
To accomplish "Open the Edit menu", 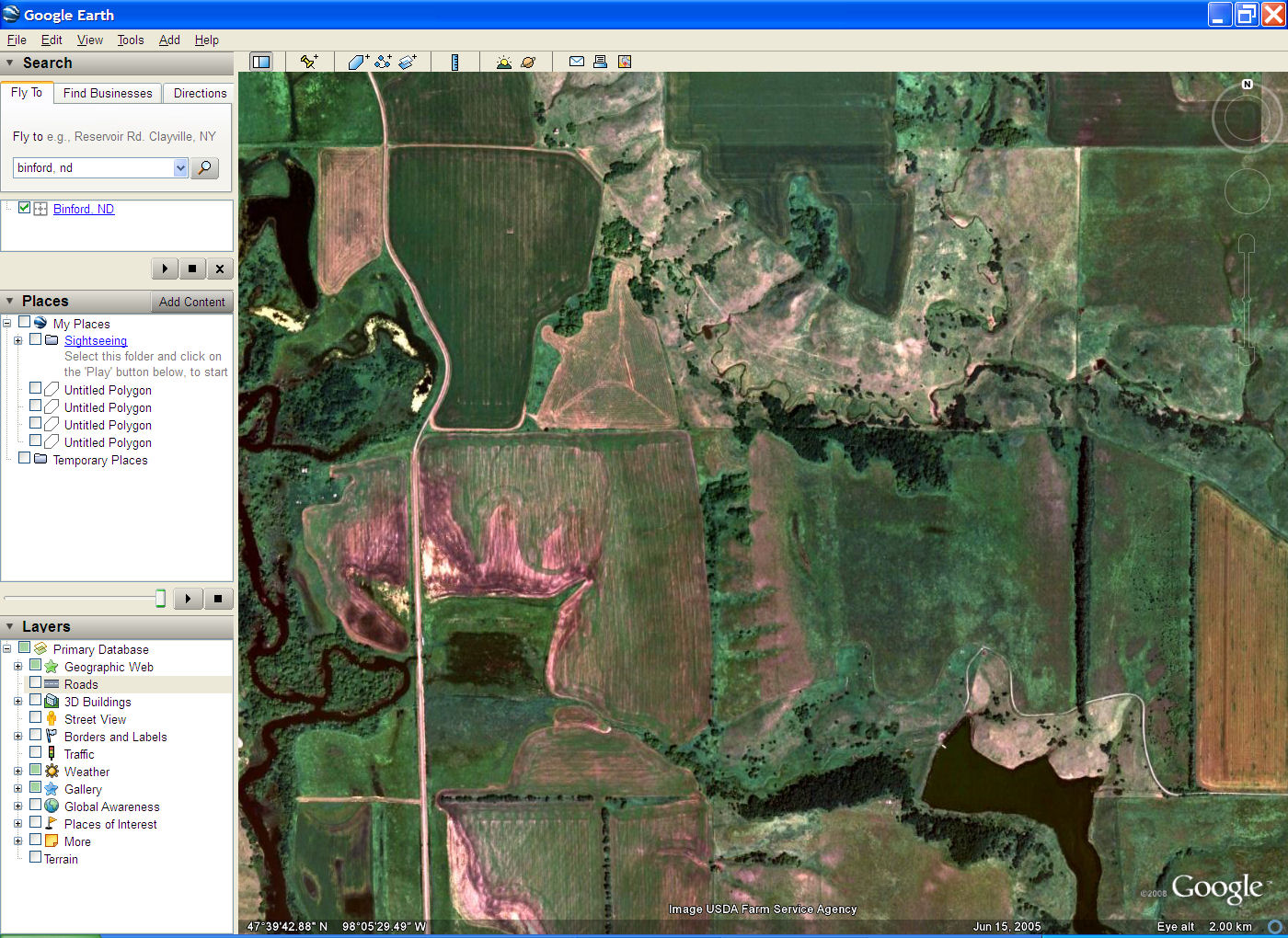I will [52, 40].
